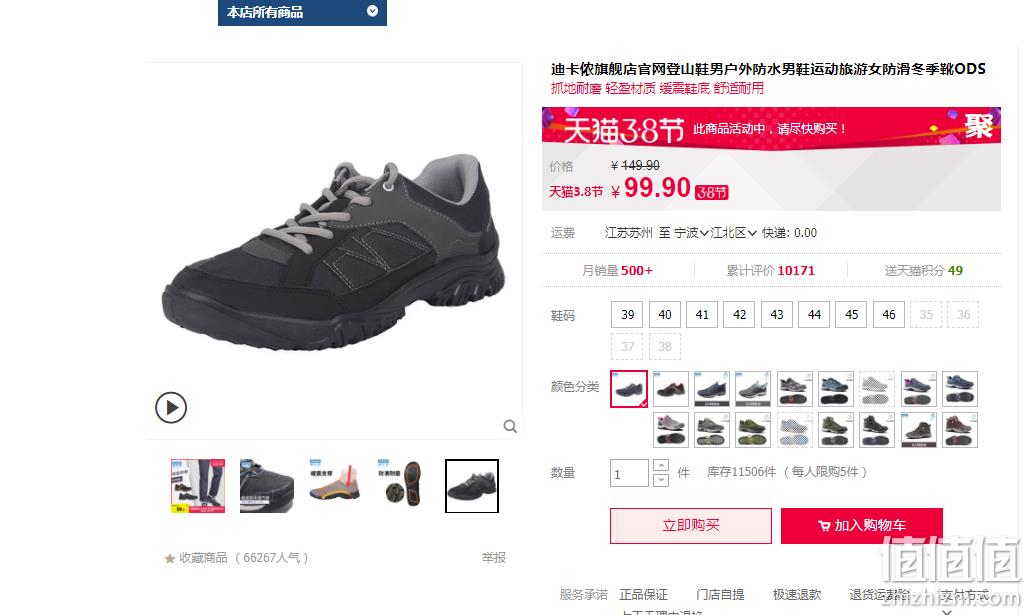1030x615 pixels.
Task: Click the cart icon on 加入购物车
Action: point(824,526)
